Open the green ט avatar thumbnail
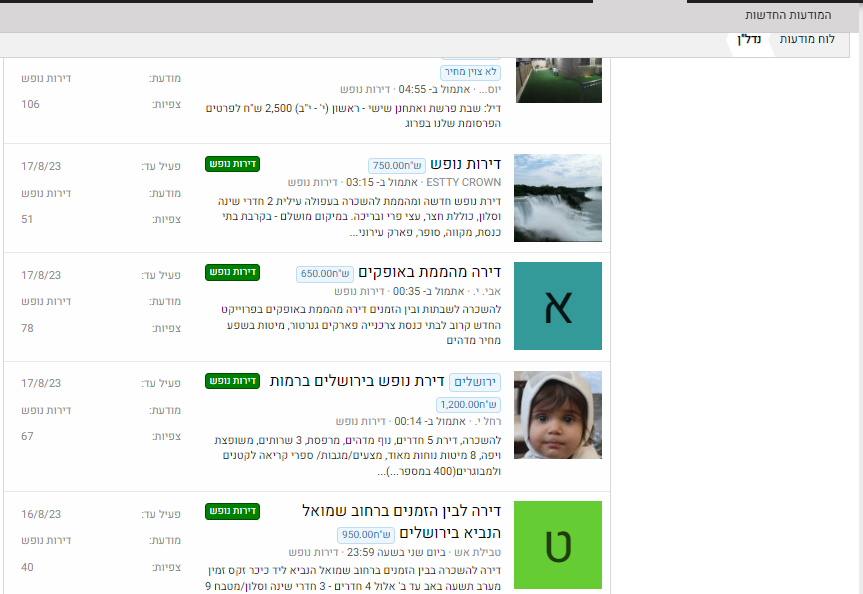The height and width of the screenshot is (594, 863). point(558,545)
